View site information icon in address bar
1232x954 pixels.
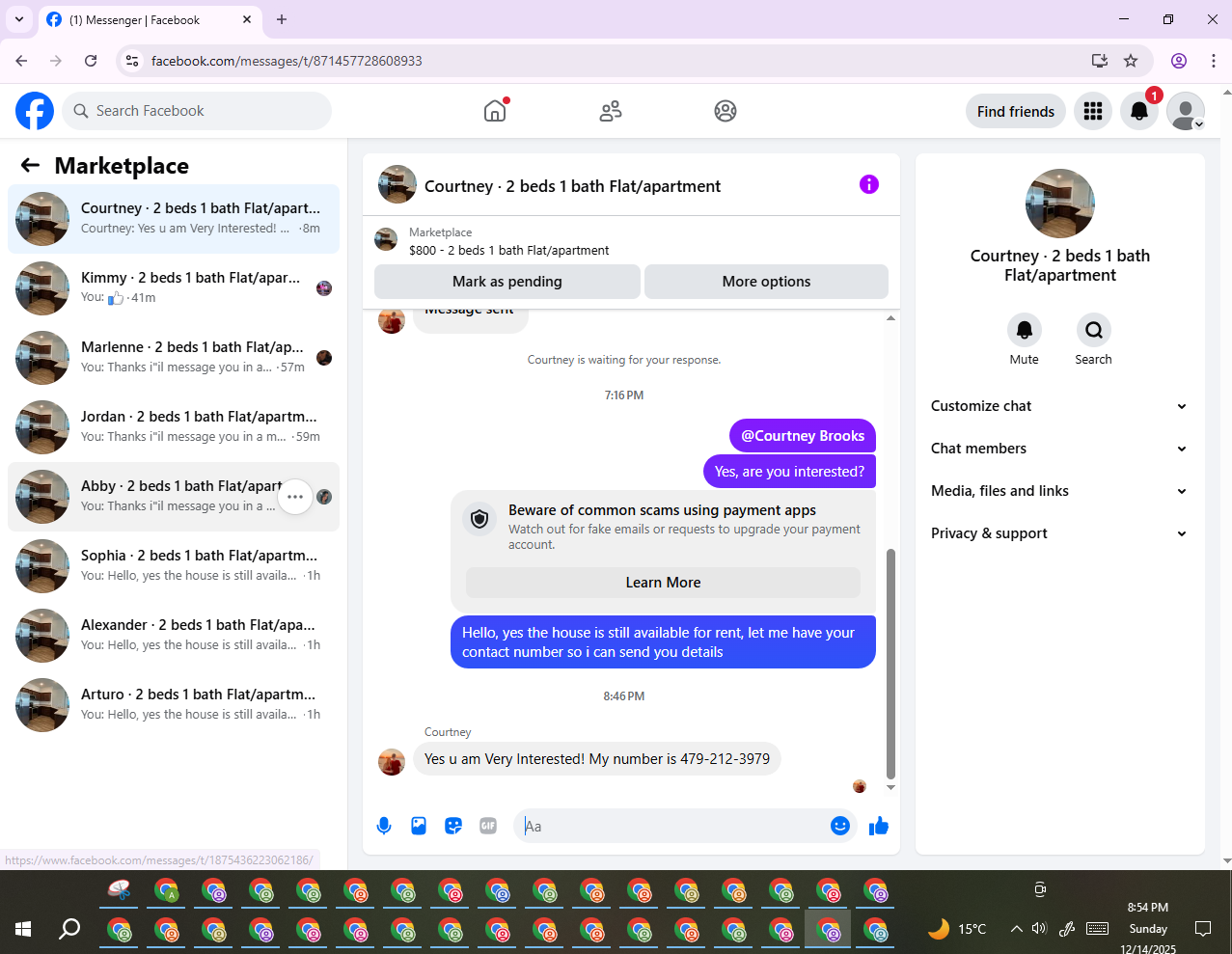coord(133,61)
